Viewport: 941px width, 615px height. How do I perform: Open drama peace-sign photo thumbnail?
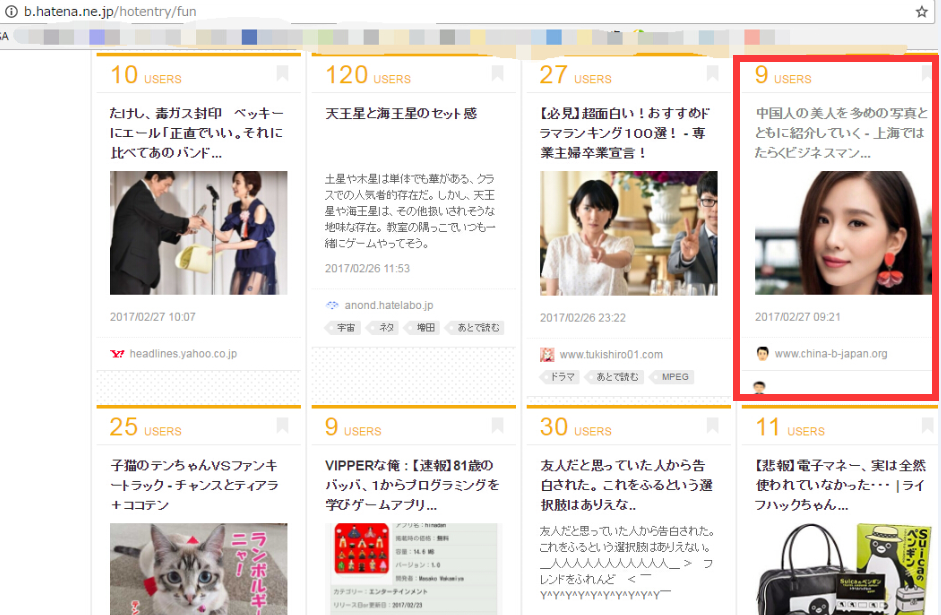click(x=628, y=233)
